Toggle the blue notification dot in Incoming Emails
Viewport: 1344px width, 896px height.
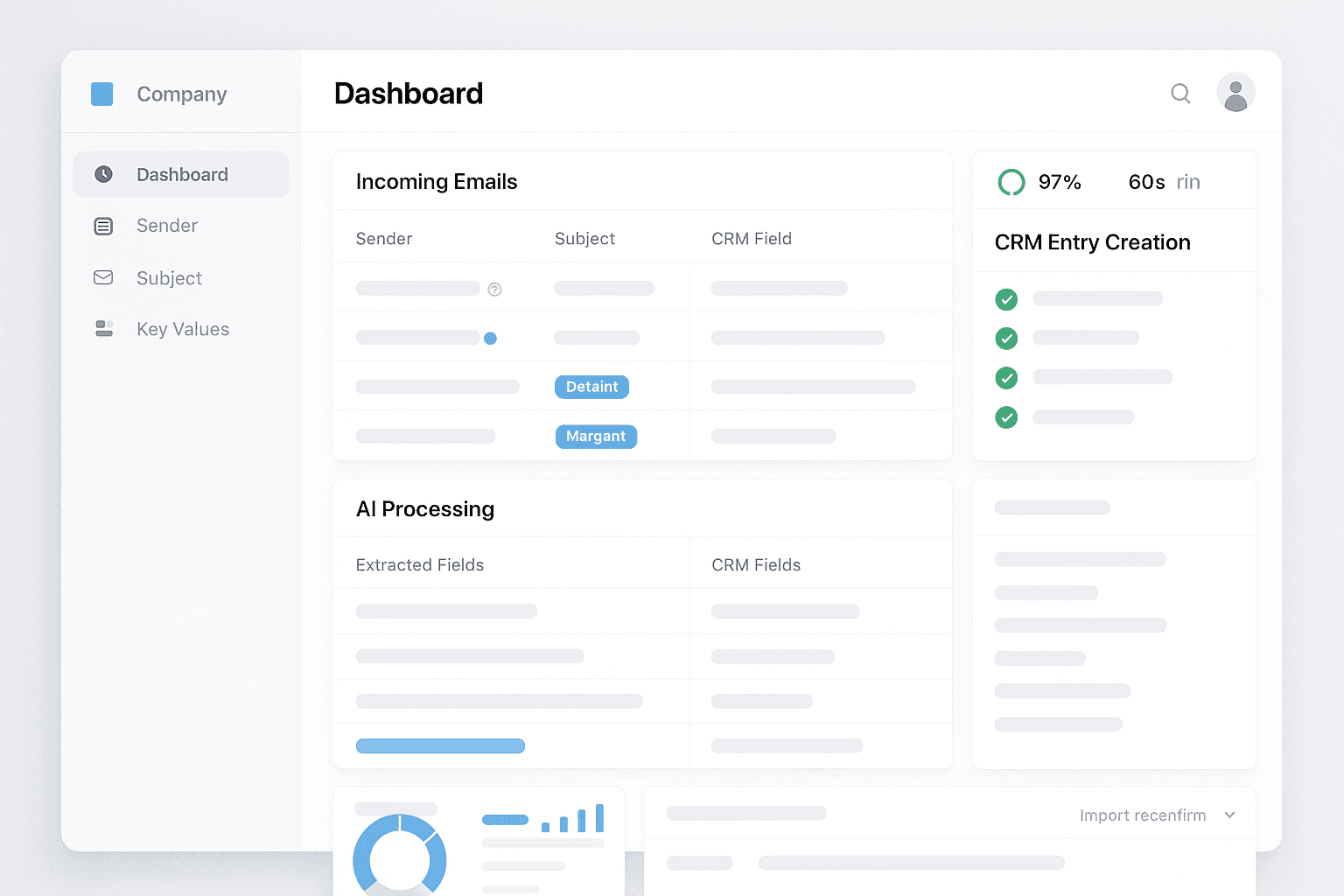[492, 338]
